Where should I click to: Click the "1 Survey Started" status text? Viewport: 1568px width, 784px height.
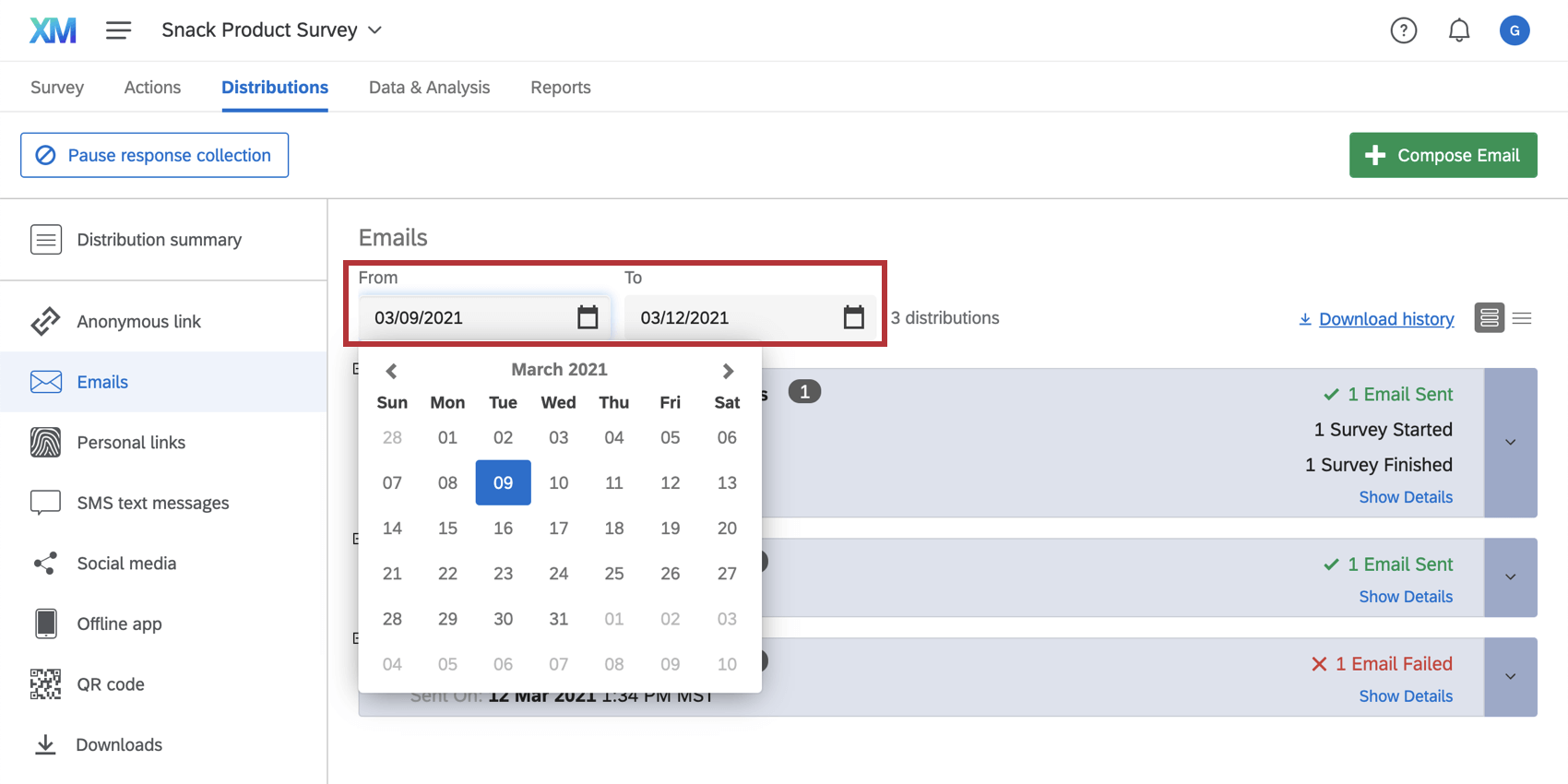(1383, 430)
